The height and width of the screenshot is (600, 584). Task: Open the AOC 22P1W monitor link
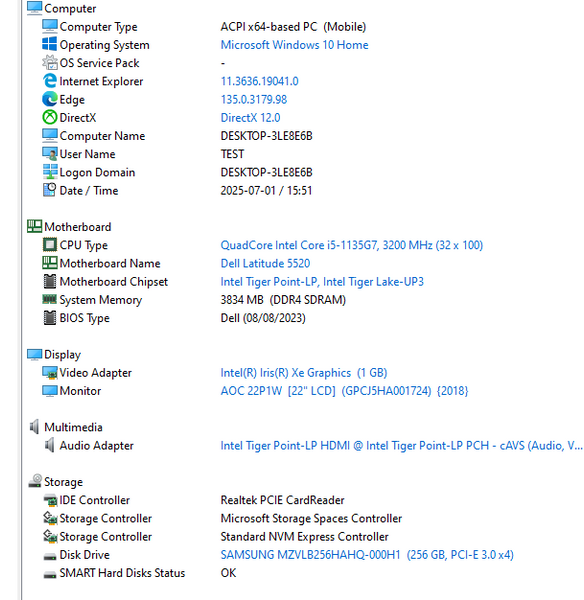[344, 391]
